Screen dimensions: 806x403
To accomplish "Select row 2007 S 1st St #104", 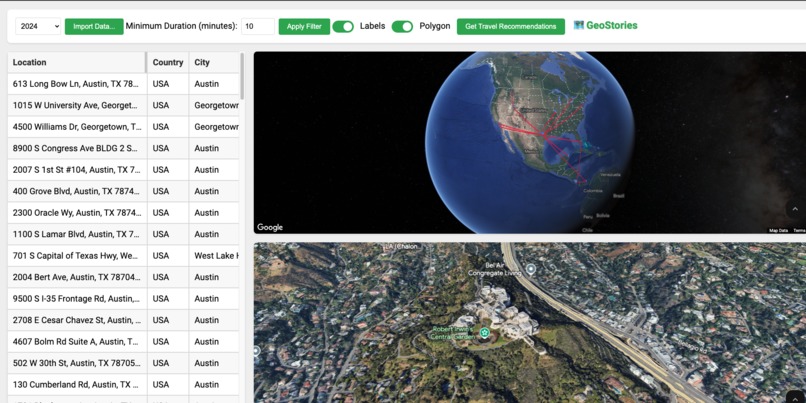I will click(123, 170).
